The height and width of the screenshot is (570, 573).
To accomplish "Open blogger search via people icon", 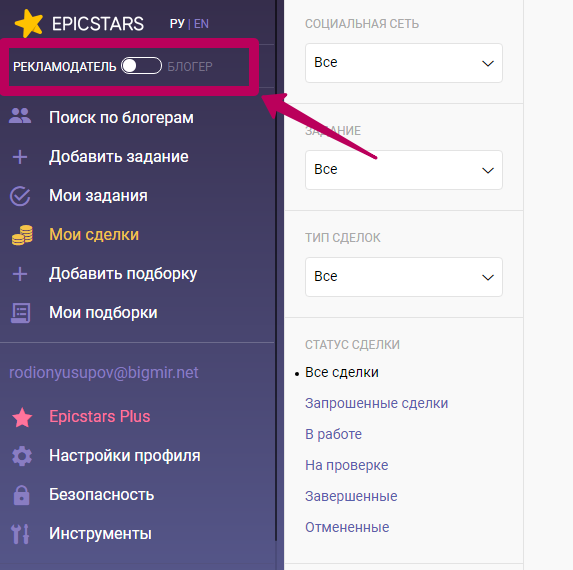I will click(20, 116).
